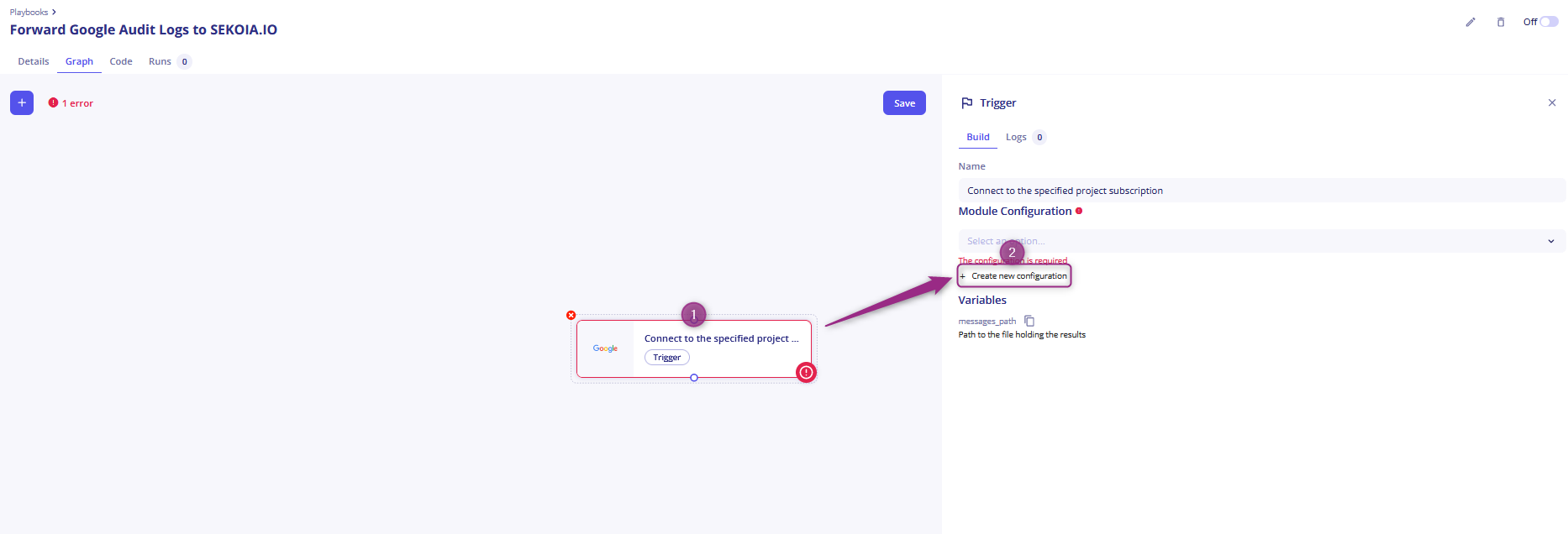Click the red error indicator icon
Image resolution: width=1568 pixels, height=534 pixels.
click(53, 102)
